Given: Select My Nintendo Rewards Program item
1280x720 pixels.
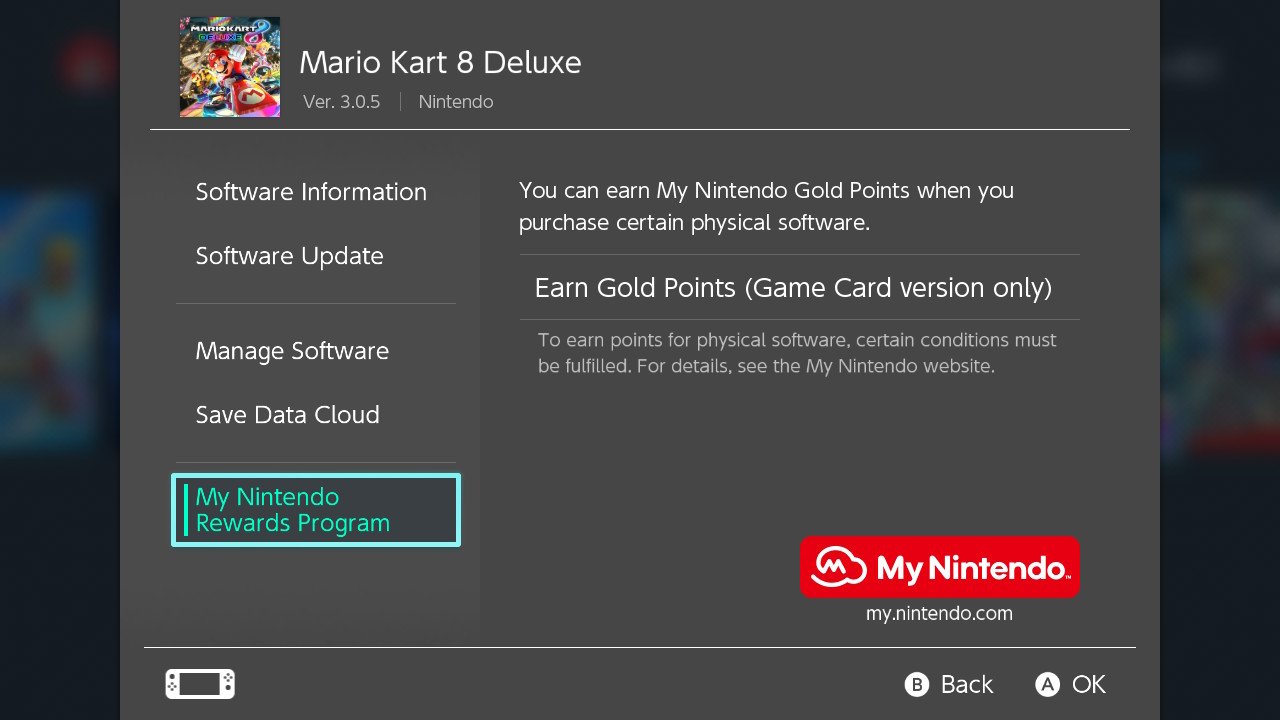Looking at the screenshot, I should pyautogui.click(x=316, y=510).
